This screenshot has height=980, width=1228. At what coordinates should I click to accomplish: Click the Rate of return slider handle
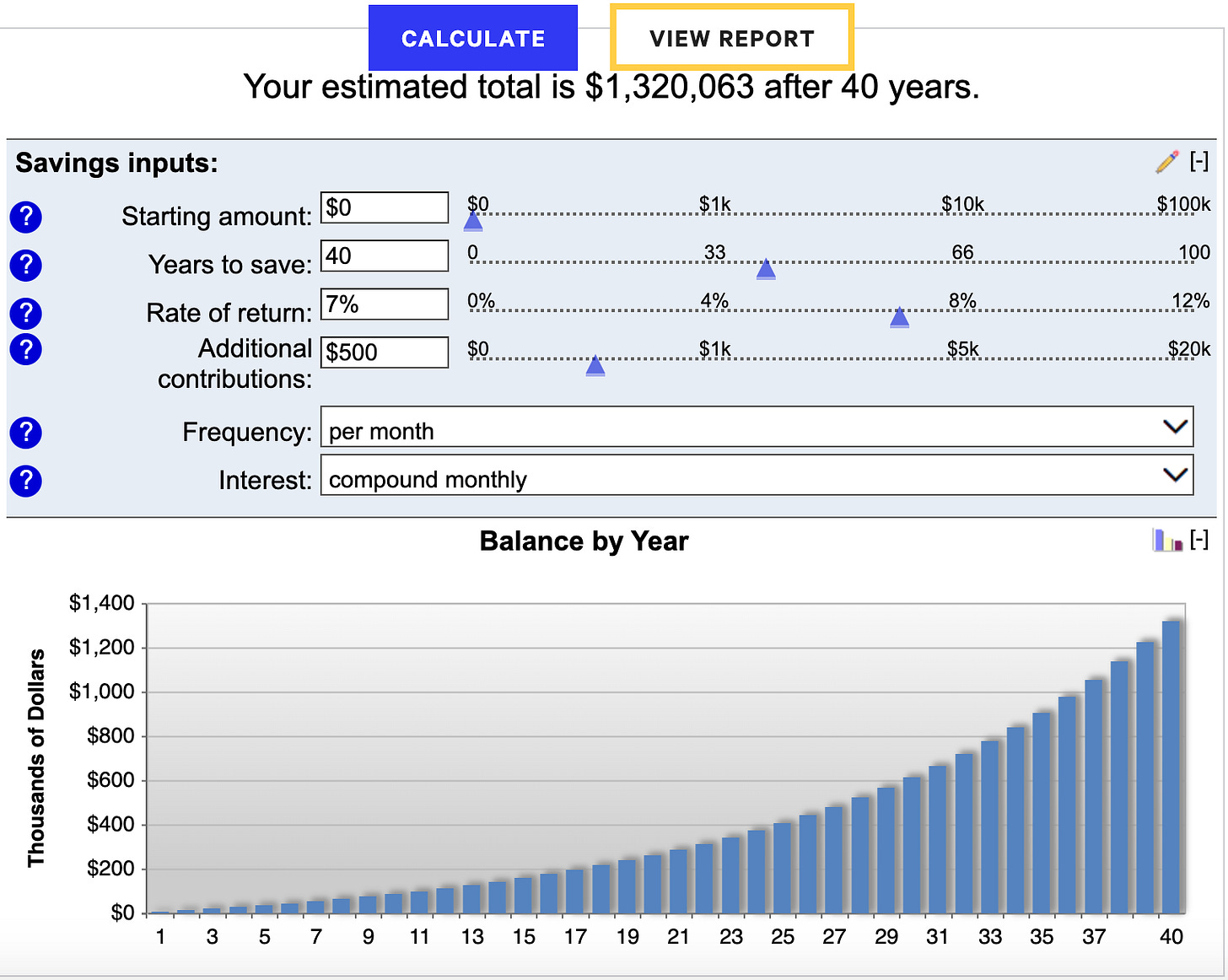pyautogui.click(x=899, y=317)
